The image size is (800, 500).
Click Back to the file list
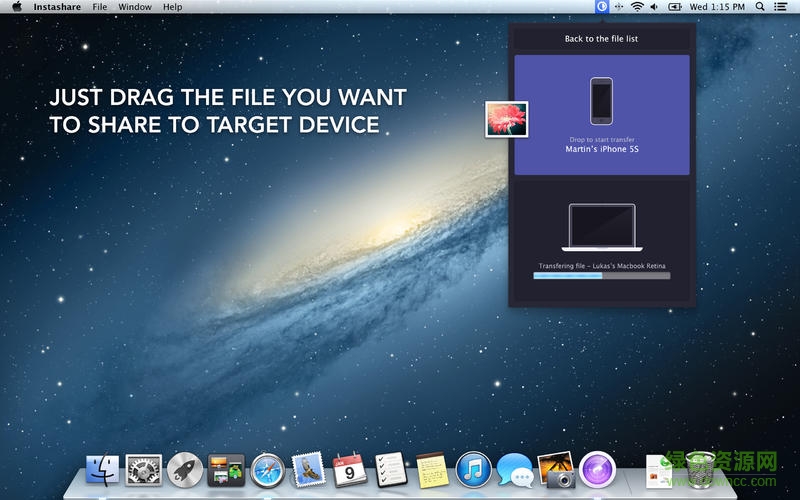click(x=601, y=39)
